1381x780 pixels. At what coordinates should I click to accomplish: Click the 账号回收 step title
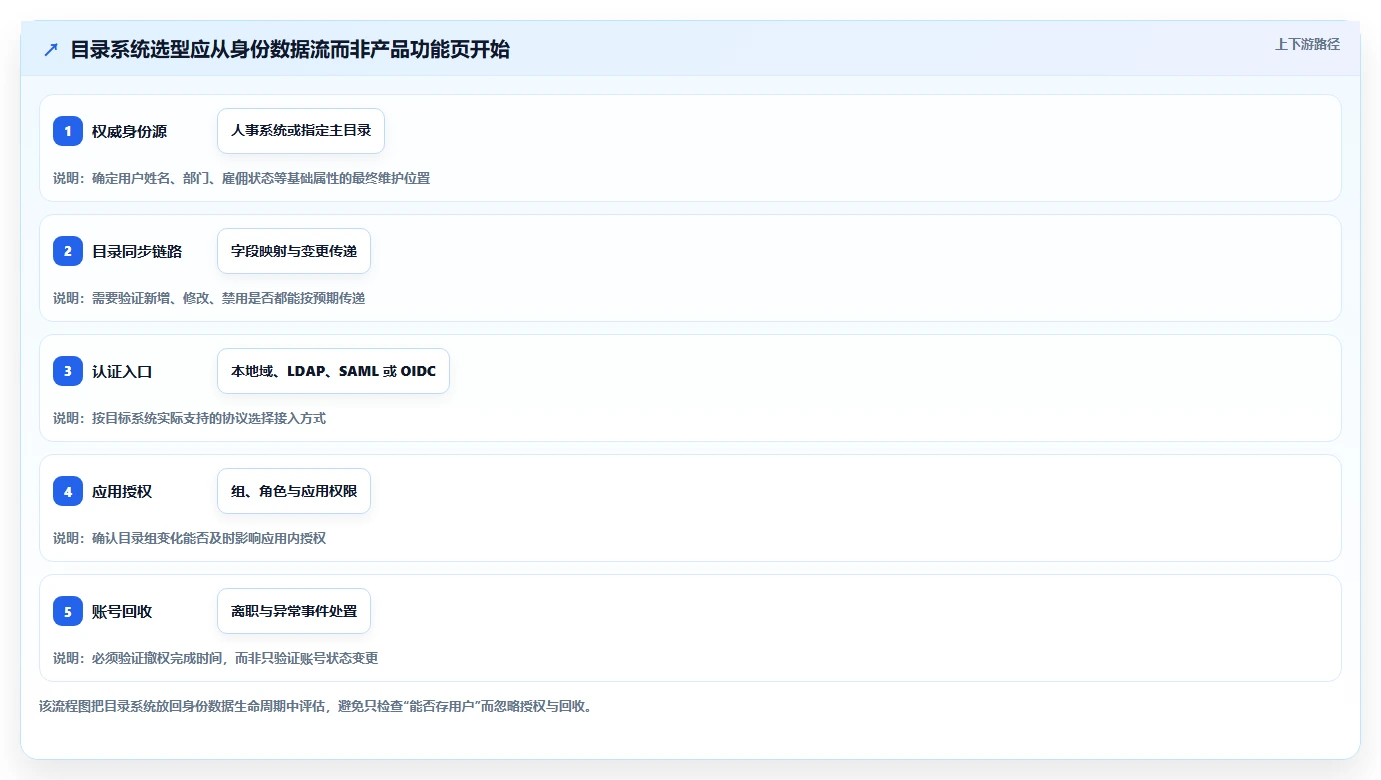(x=122, y=611)
